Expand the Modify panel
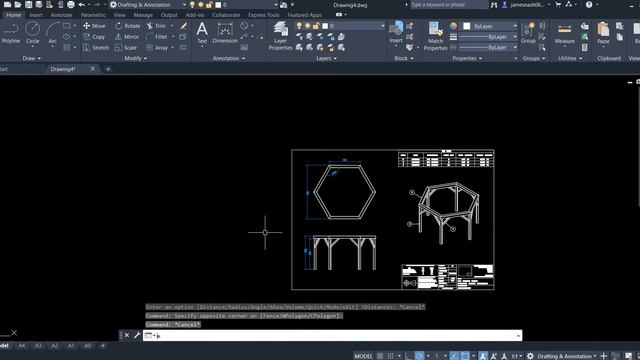The width and height of the screenshot is (640, 360). pos(136,58)
